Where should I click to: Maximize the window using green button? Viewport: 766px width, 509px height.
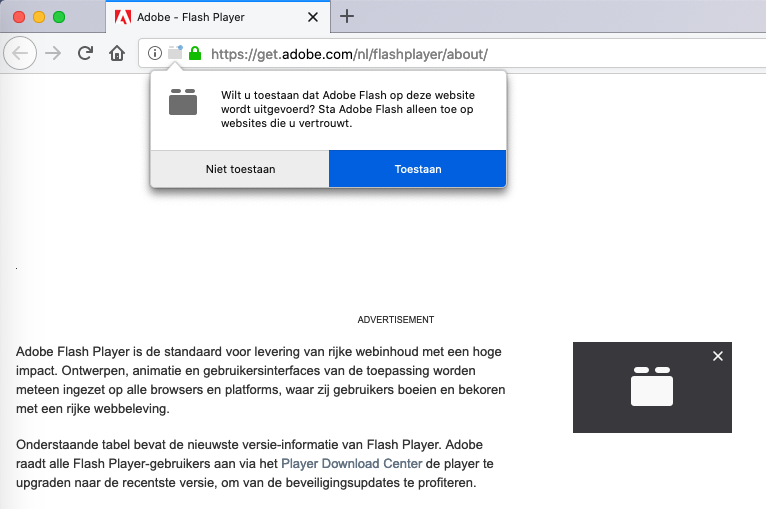click(59, 17)
